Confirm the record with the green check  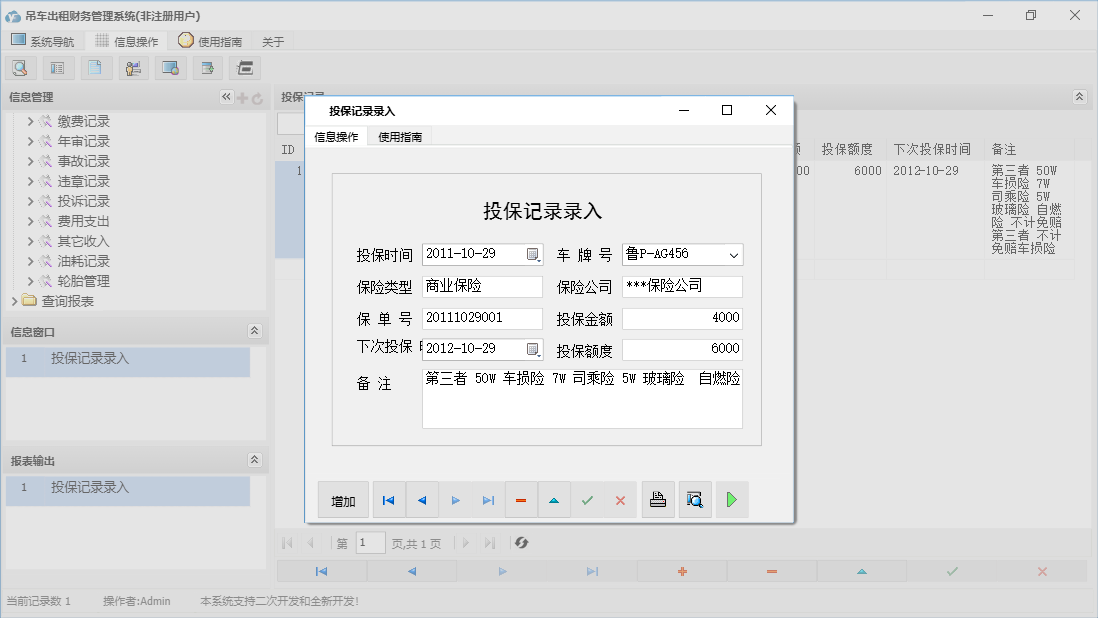click(587, 499)
